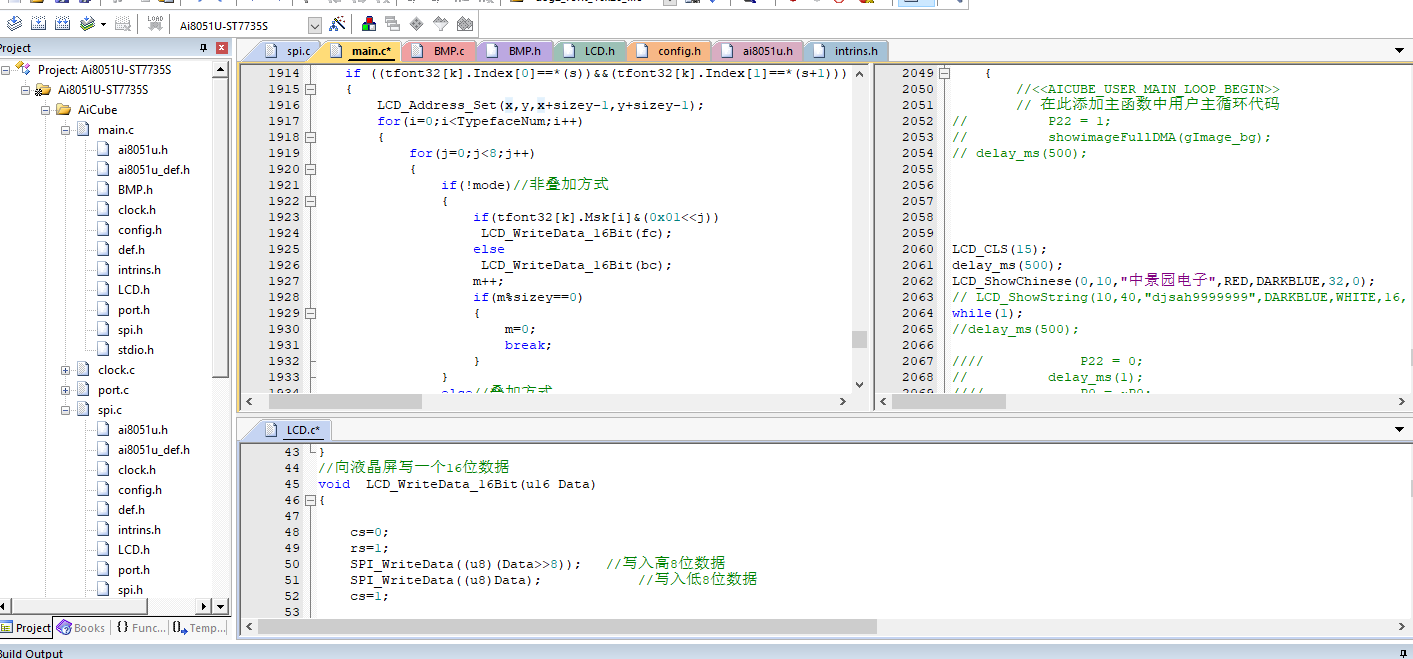Click the down arrow of main.c left vertical scrollbar
Viewport: 1413px width, 659px height.
(x=860, y=384)
